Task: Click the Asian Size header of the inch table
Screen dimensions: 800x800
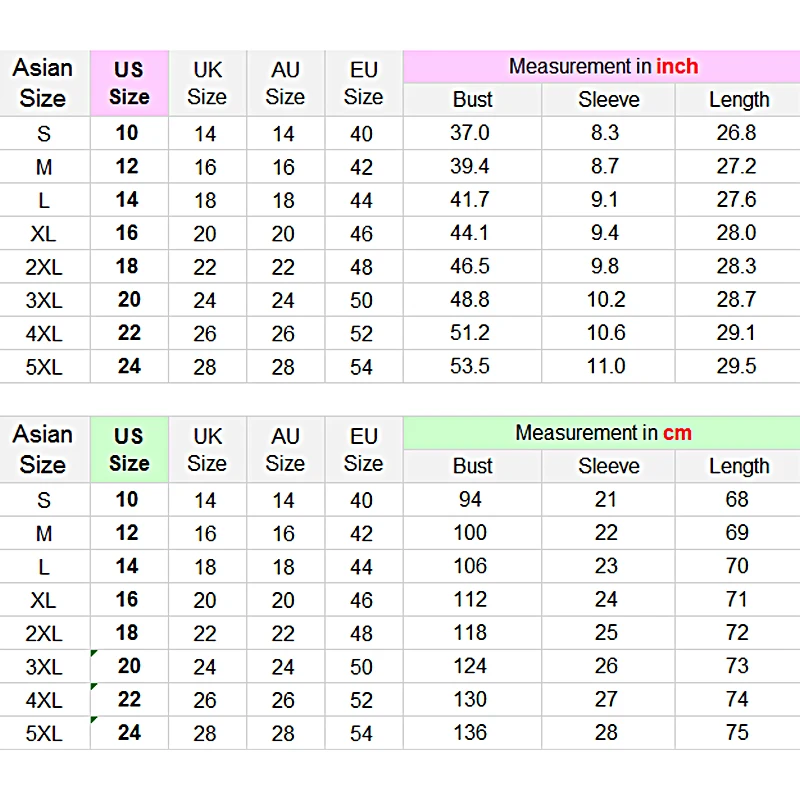Action: pos(43,83)
